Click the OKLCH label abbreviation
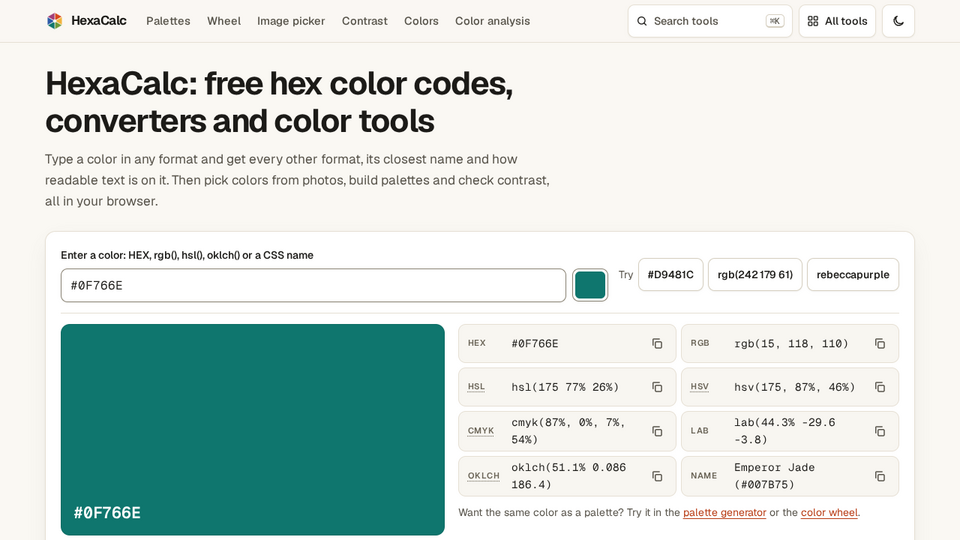This screenshot has height=540, width=960. point(484,476)
